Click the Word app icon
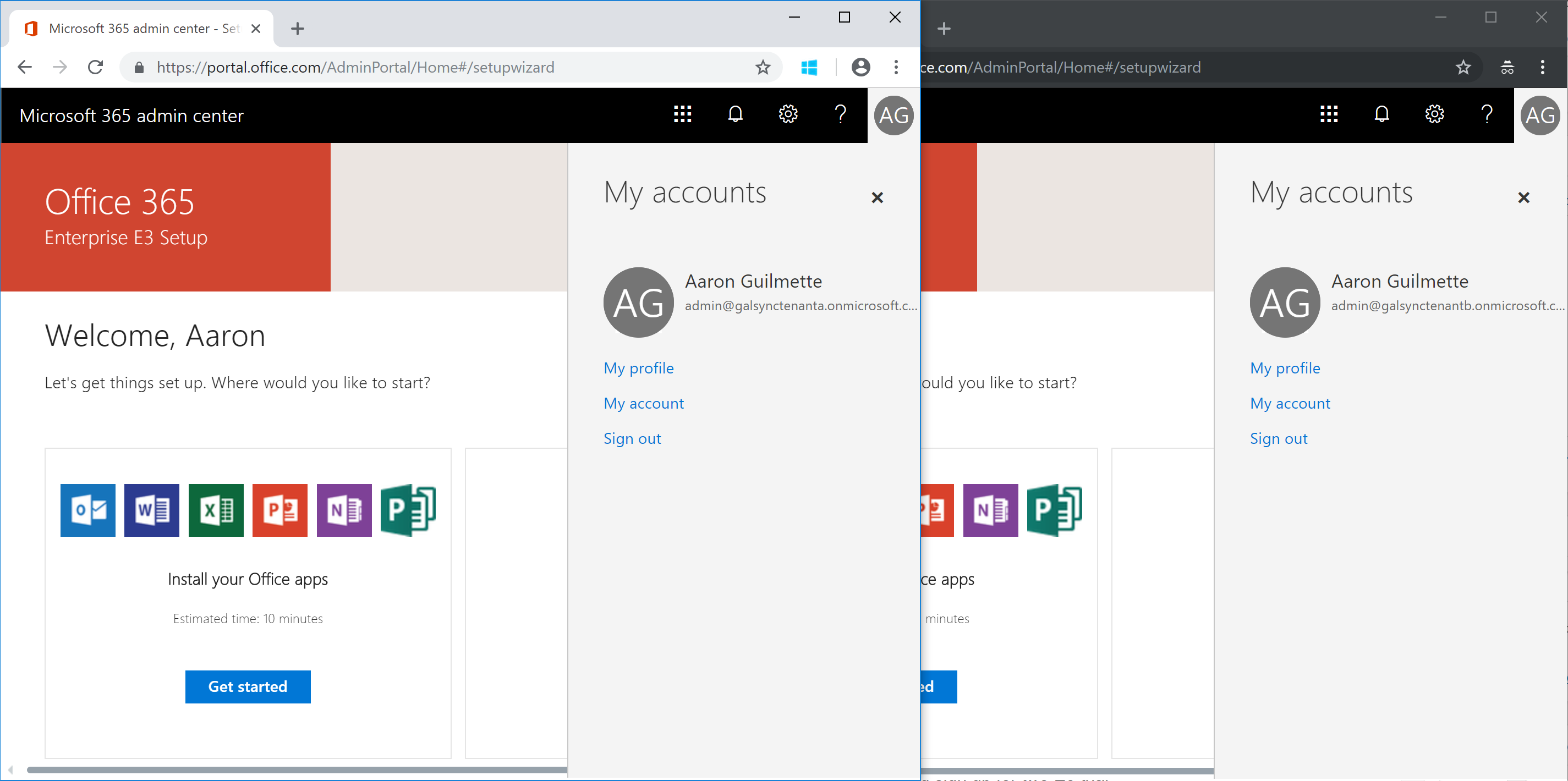 pos(151,510)
